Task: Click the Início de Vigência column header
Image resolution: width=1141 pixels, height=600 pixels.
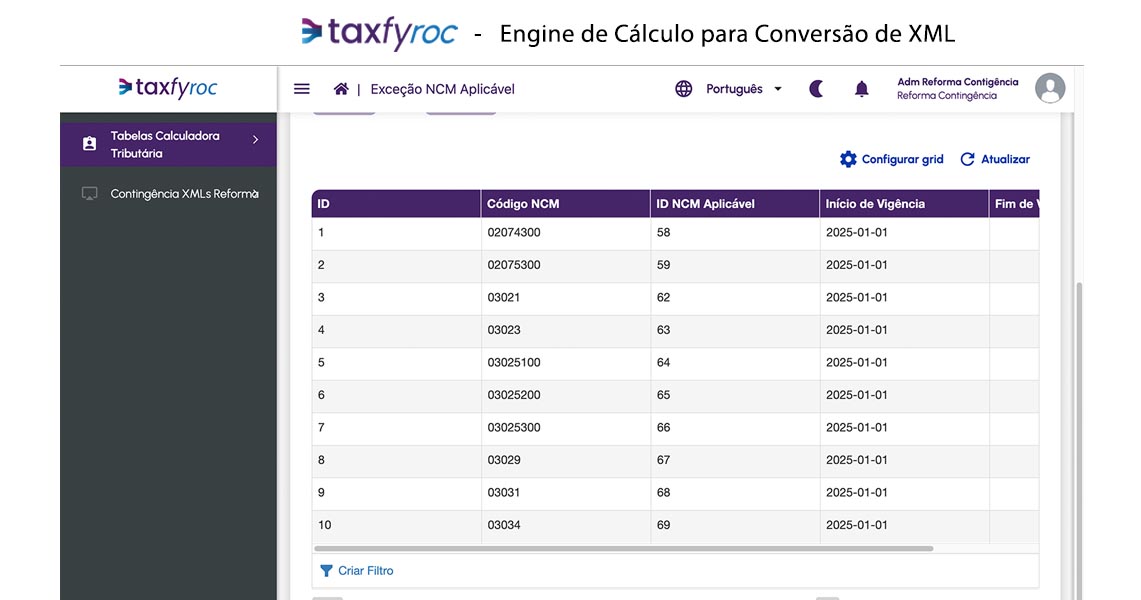Action: (x=875, y=204)
